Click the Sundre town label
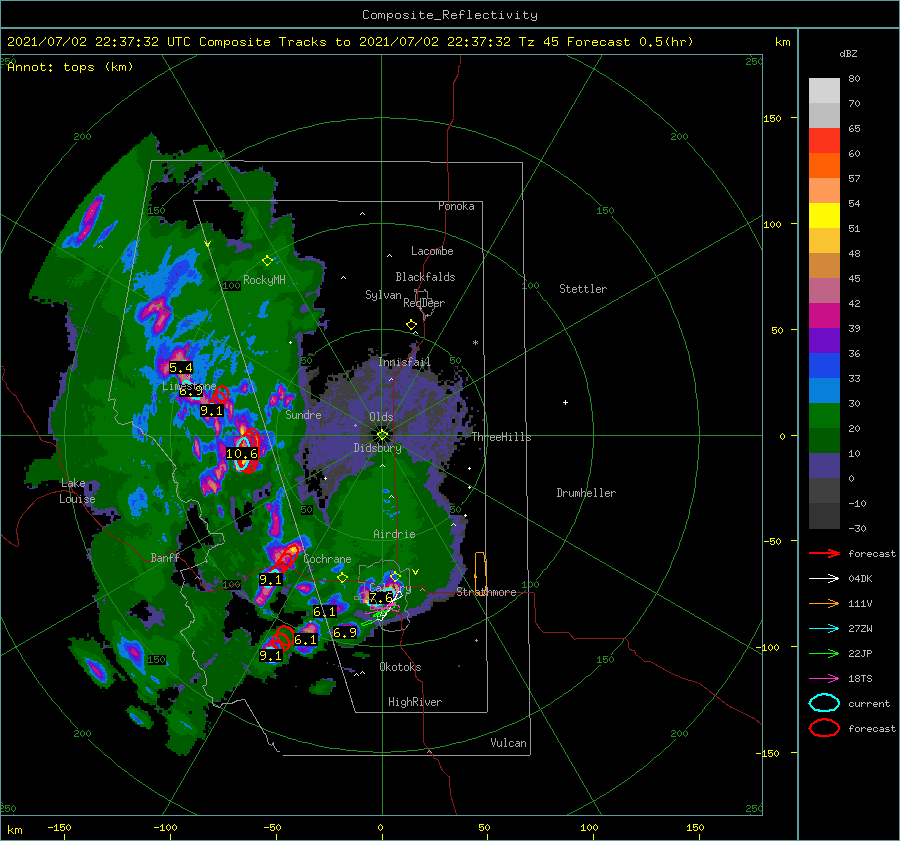The width and height of the screenshot is (900, 841). (x=303, y=414)
